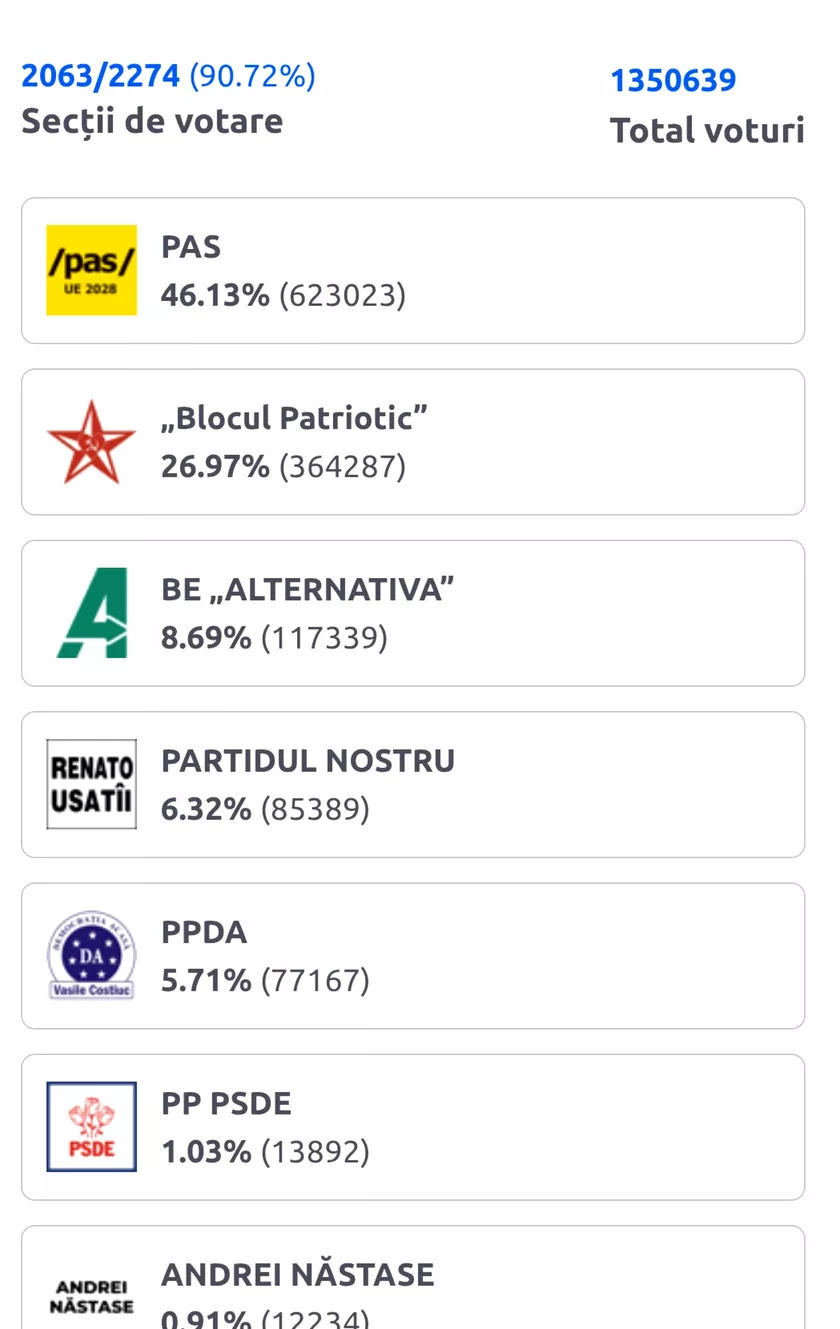Click the blue circular PPDA logo
This screenshot has height=1329, width=840.
[x=91, y=956]
